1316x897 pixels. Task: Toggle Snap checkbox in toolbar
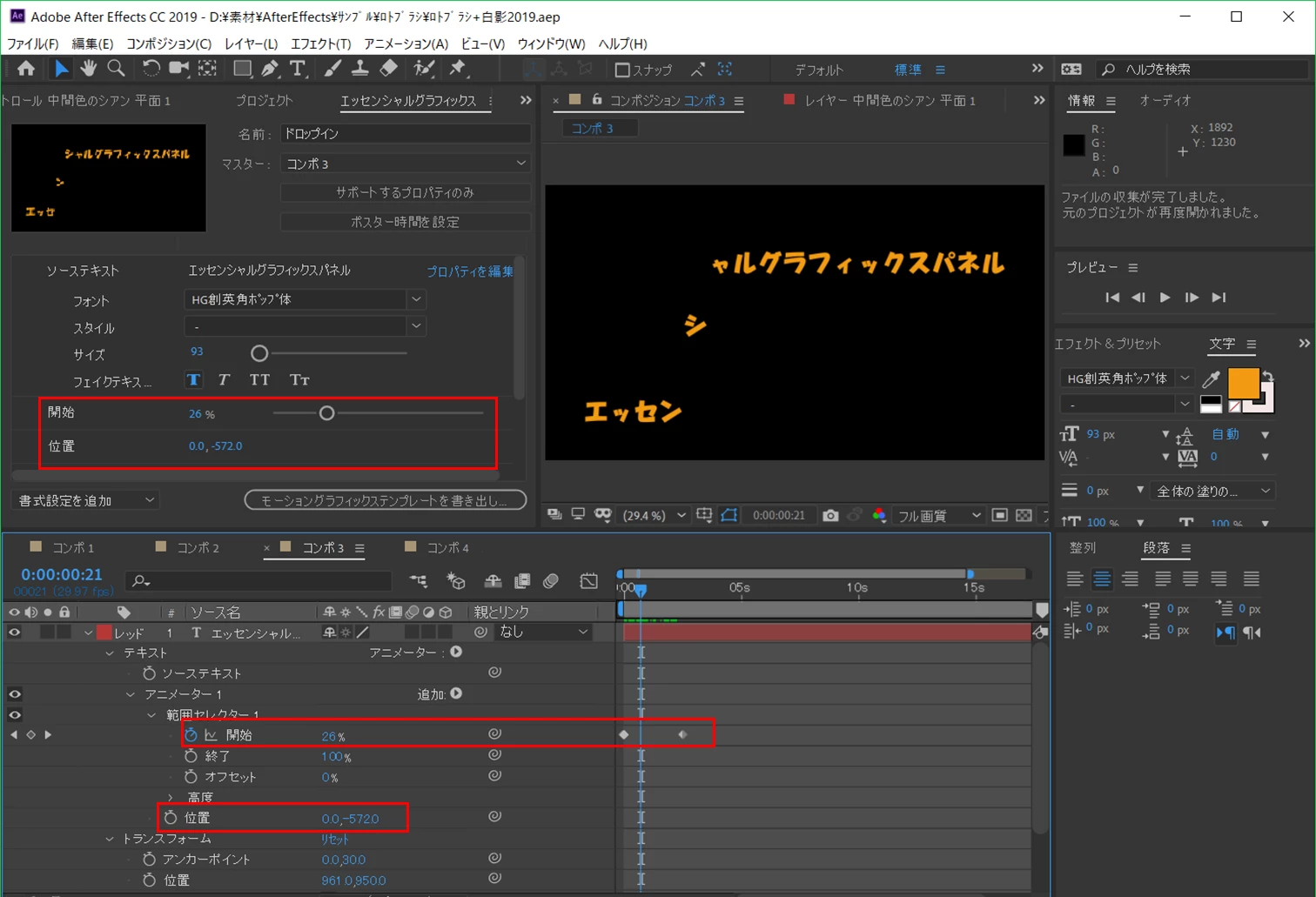(x=622, y=70)
